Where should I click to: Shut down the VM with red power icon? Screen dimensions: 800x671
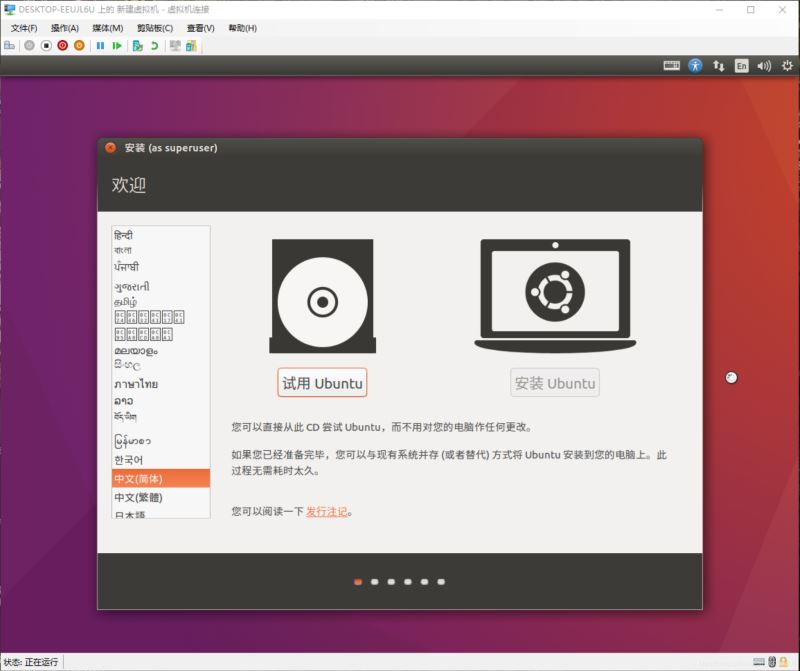[62, 45]
